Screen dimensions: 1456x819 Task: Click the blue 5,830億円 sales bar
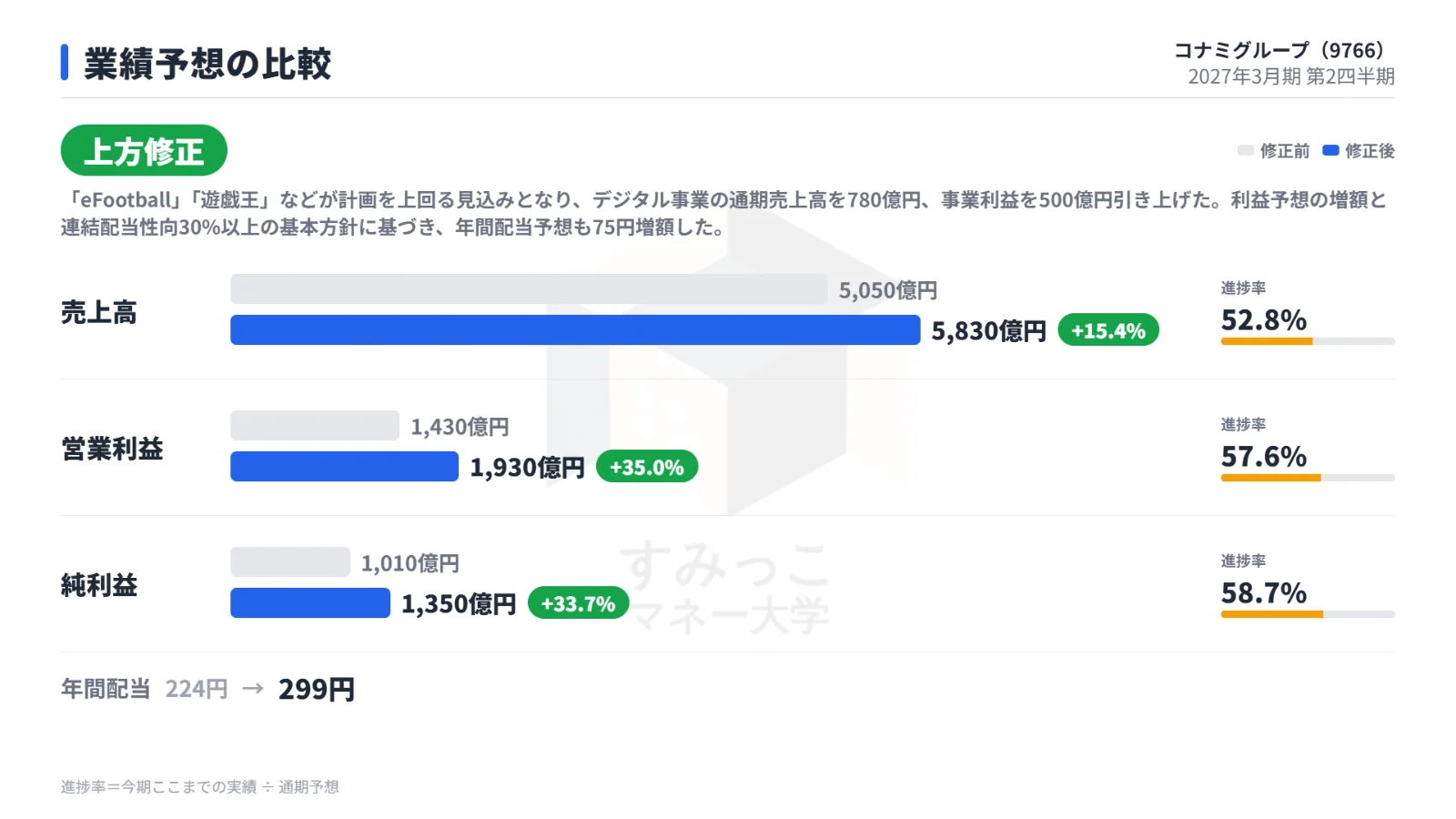[x=575, y=329]
